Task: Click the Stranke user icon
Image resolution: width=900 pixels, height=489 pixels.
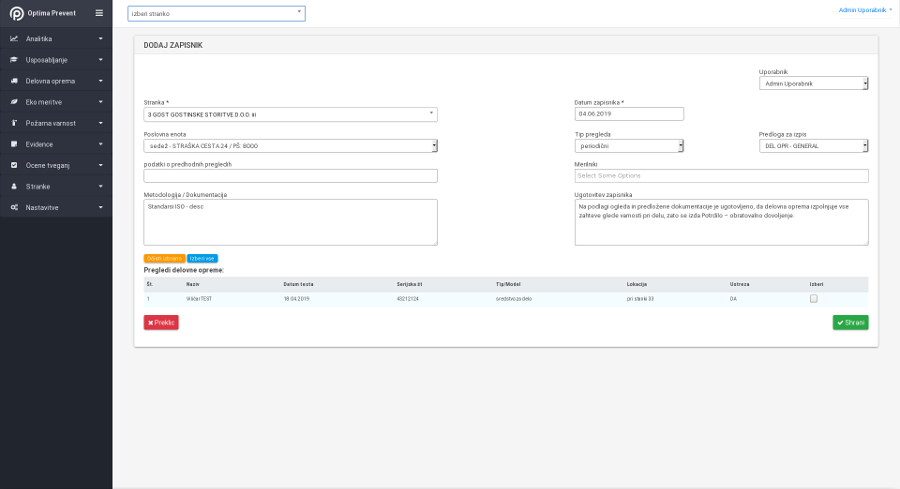Action: tap(14, 187)
